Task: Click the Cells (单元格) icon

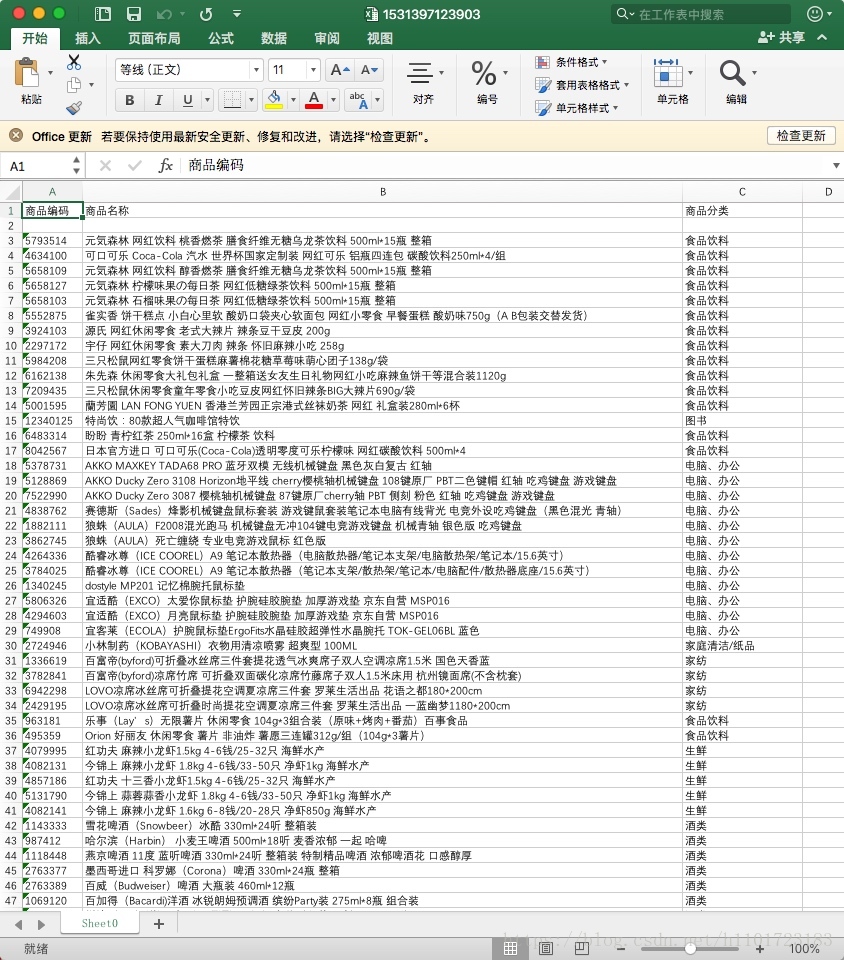Action: tap(668, 73)
